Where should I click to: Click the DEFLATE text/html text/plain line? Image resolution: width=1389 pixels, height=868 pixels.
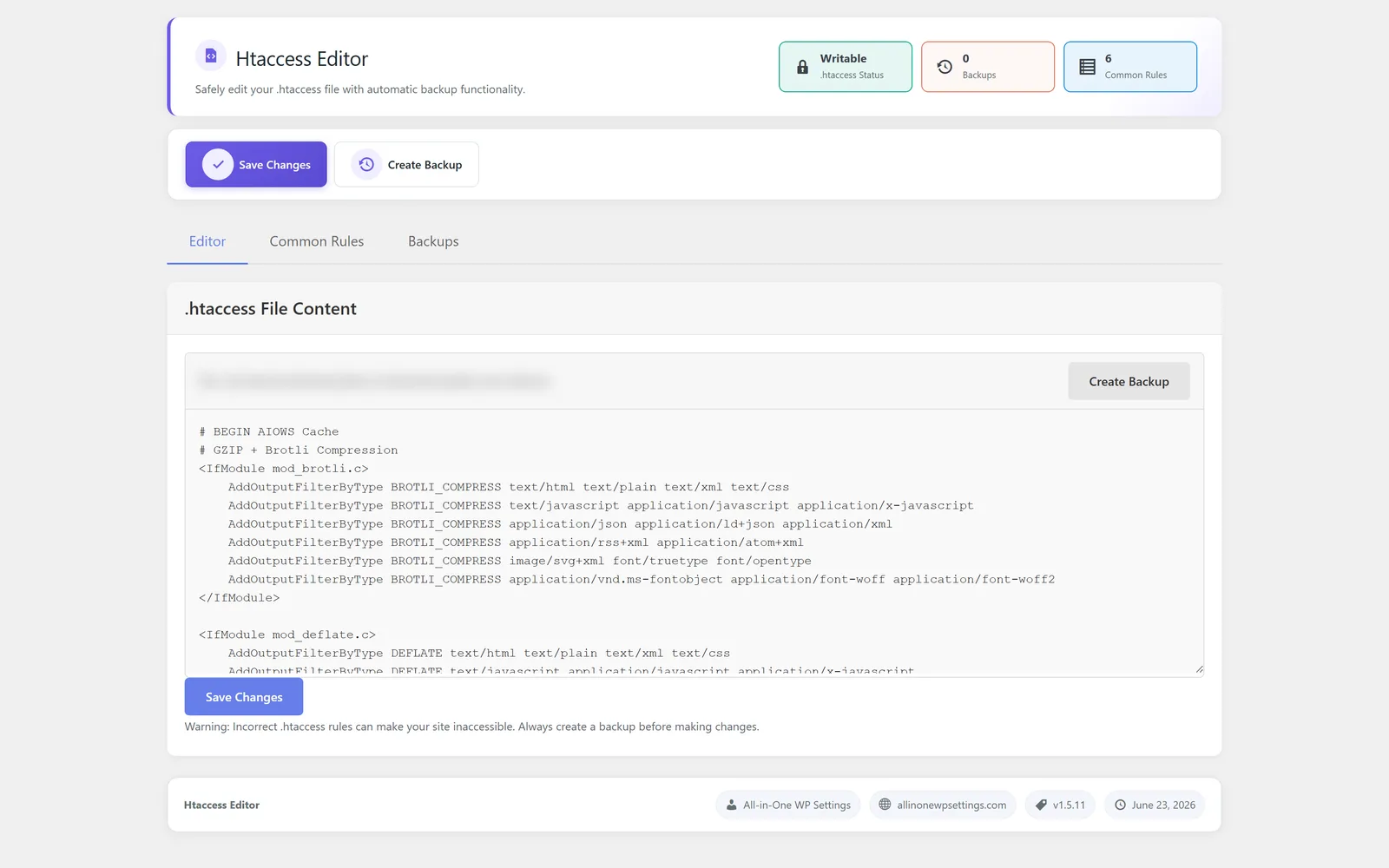(479, 653)
